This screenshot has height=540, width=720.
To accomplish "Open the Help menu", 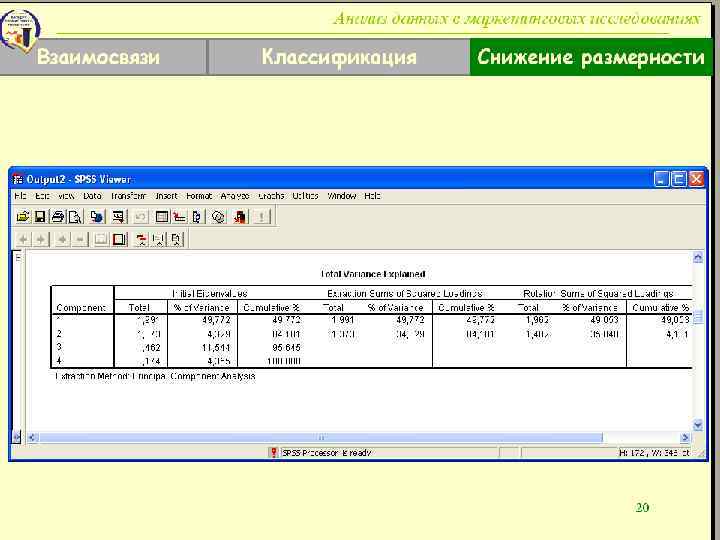I will 372,196.
